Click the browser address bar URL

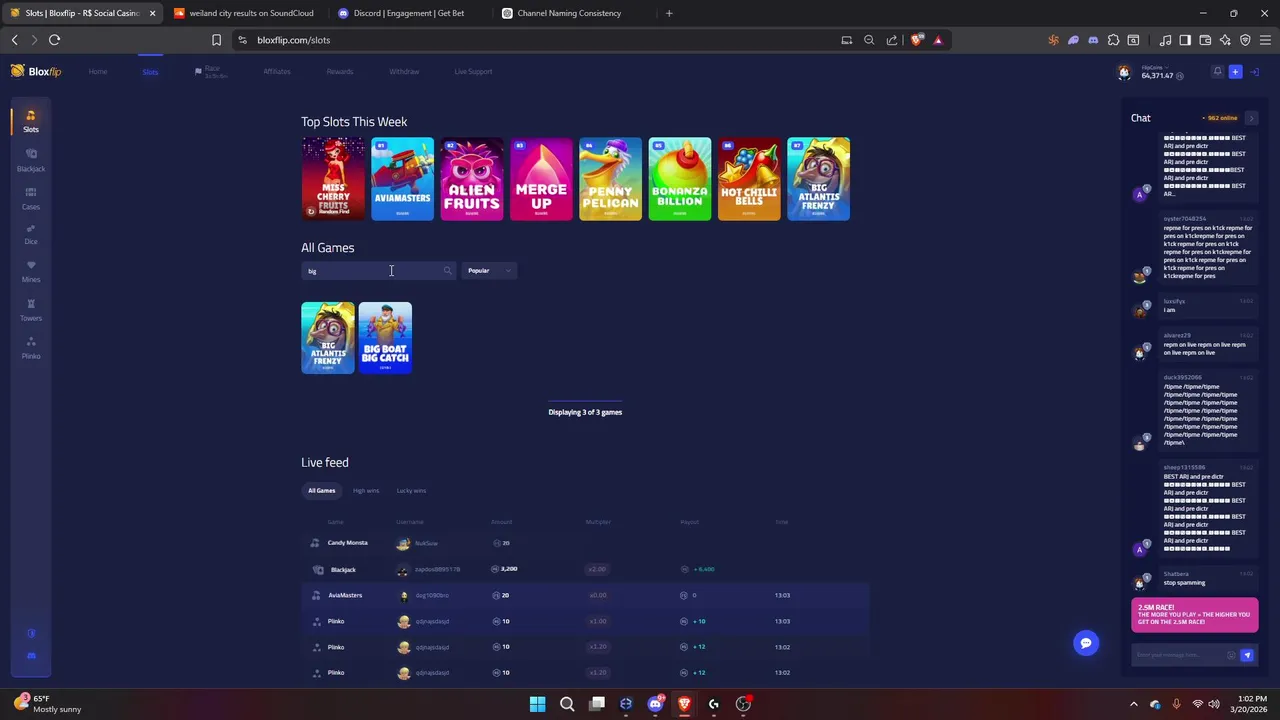click(293, 40)
